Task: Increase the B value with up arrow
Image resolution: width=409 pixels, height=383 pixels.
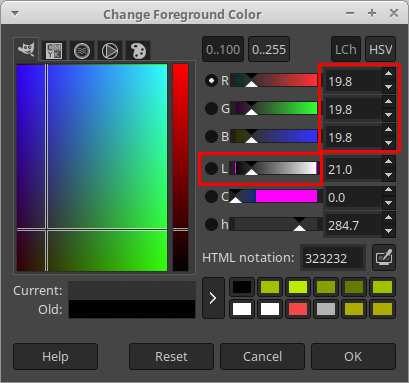Action: click(388, 130)
